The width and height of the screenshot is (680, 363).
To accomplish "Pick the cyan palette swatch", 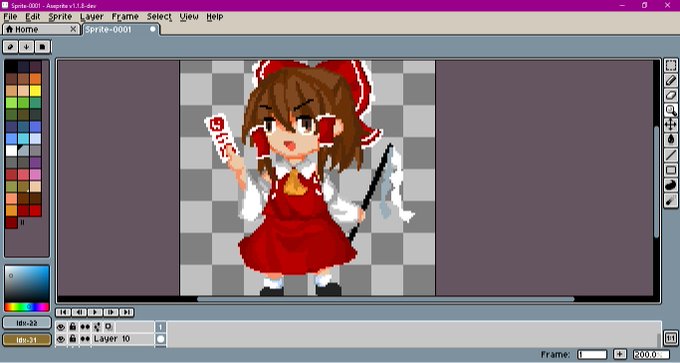I will click(x=23, y=138).
